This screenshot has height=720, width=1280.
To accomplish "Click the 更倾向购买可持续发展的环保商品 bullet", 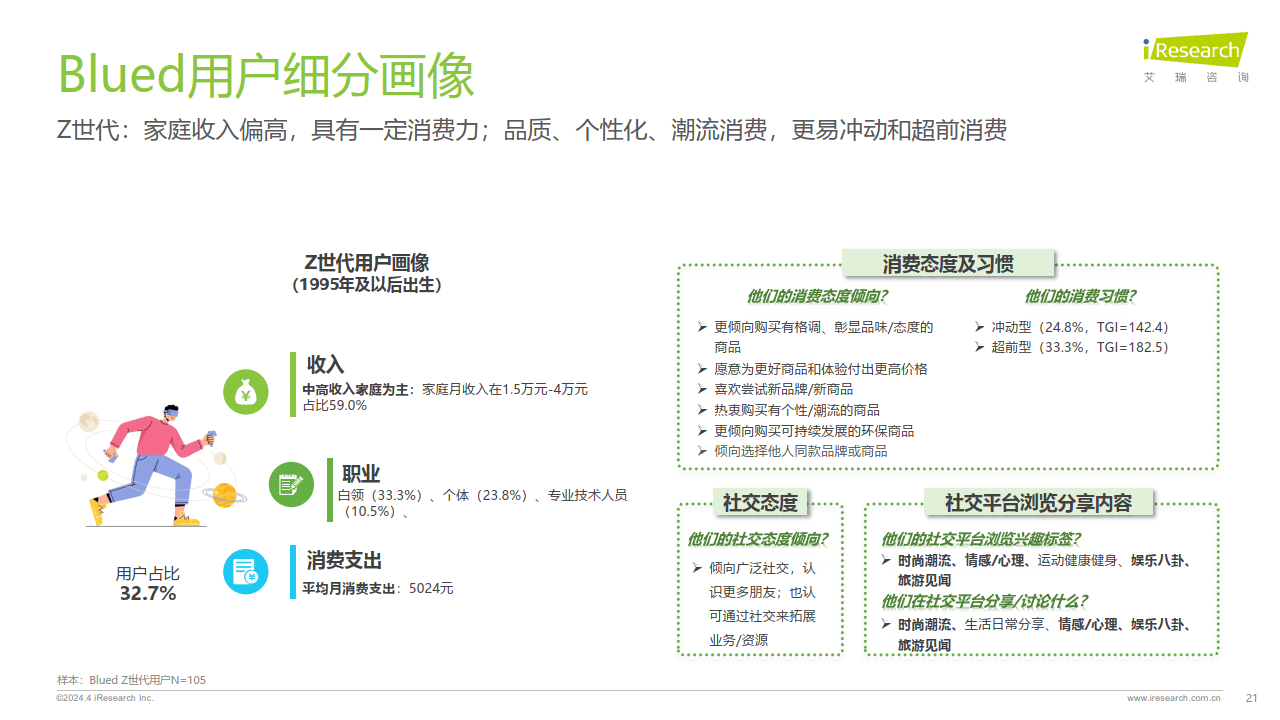I will click(x=806, y=431).
